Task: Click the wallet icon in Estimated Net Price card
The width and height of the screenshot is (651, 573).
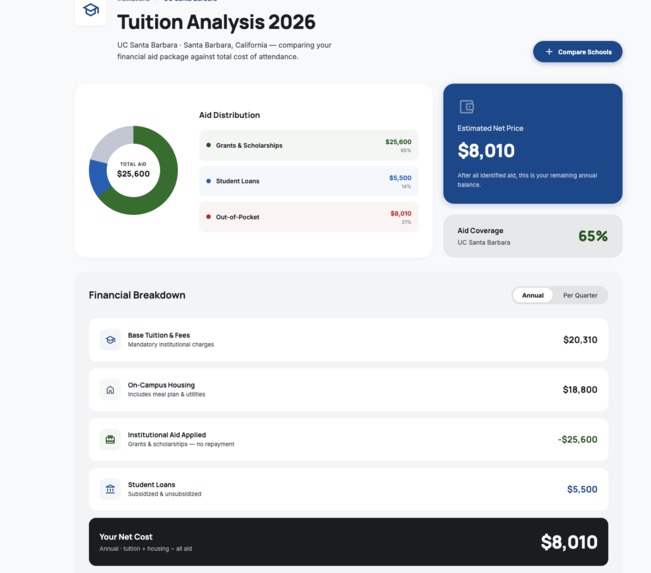Action: 467,107
